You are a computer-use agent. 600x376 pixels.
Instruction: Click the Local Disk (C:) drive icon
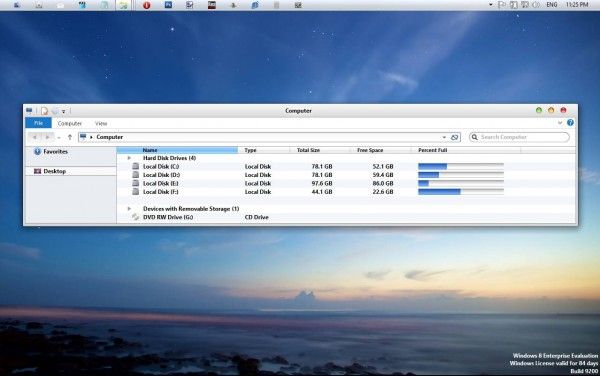(x=135, y=166)
